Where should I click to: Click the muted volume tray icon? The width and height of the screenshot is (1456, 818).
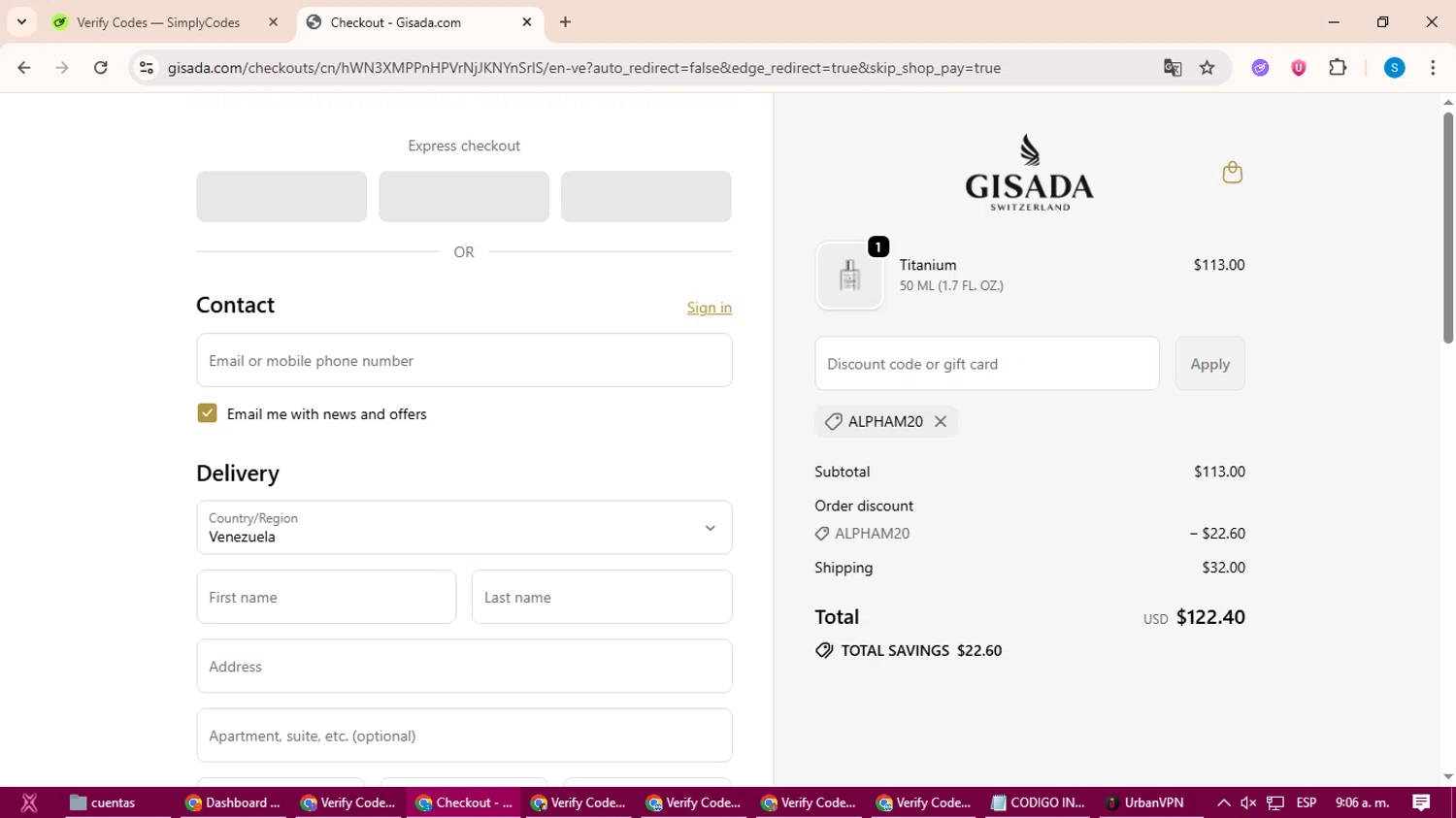tap(1248, 802)
